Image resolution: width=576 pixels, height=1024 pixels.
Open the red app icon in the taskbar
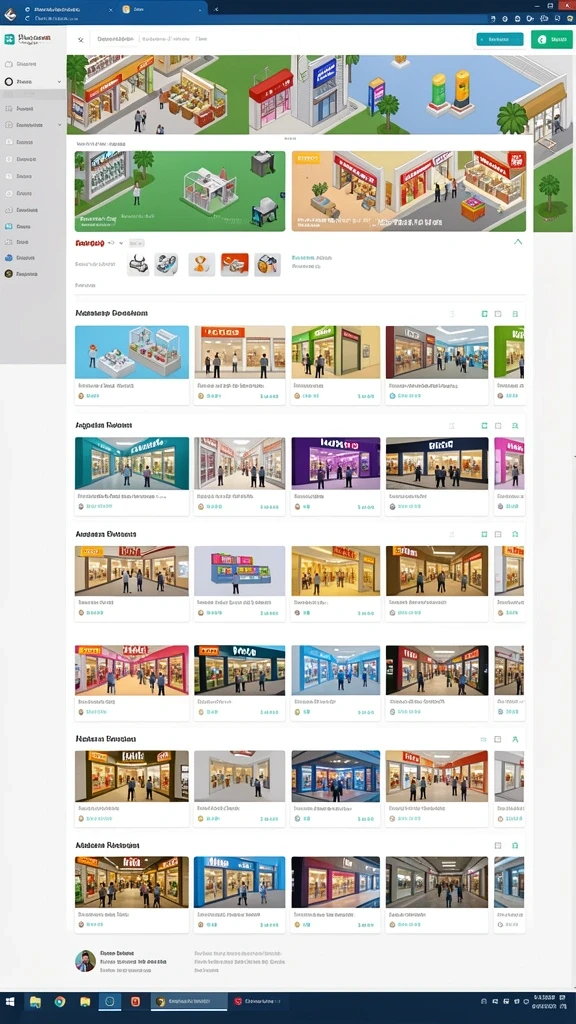(135, 1001)
